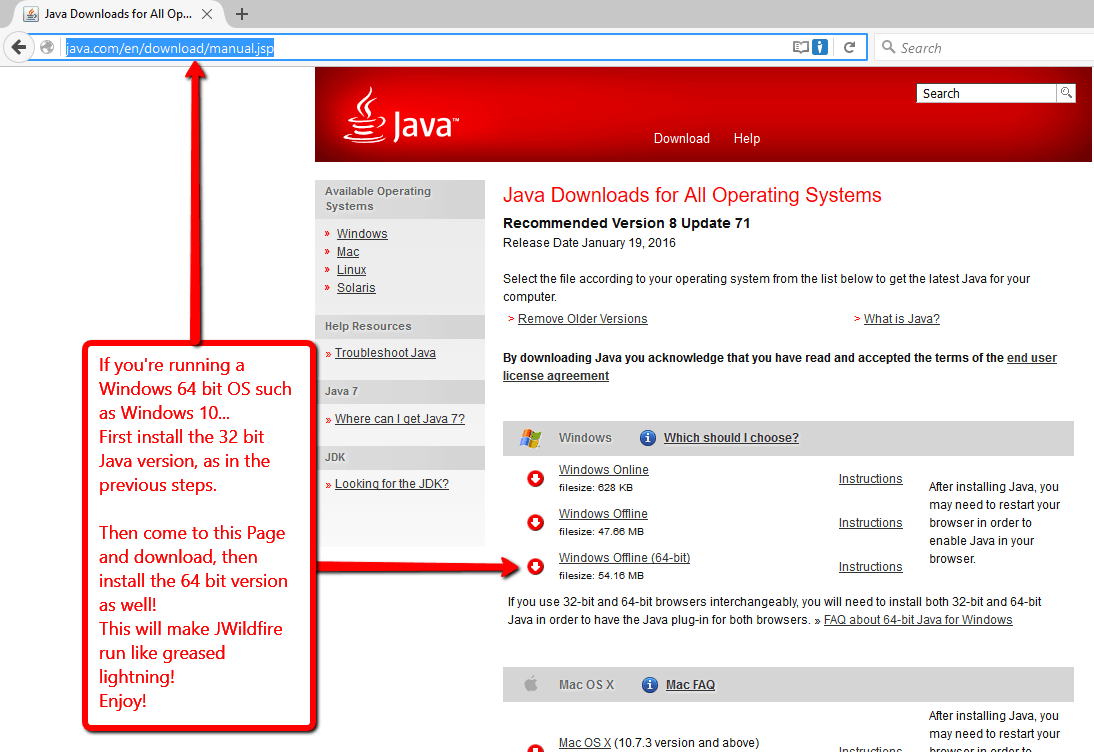Click the globe site identity icon
This screenshot has width=1094, height=752.
47,47
